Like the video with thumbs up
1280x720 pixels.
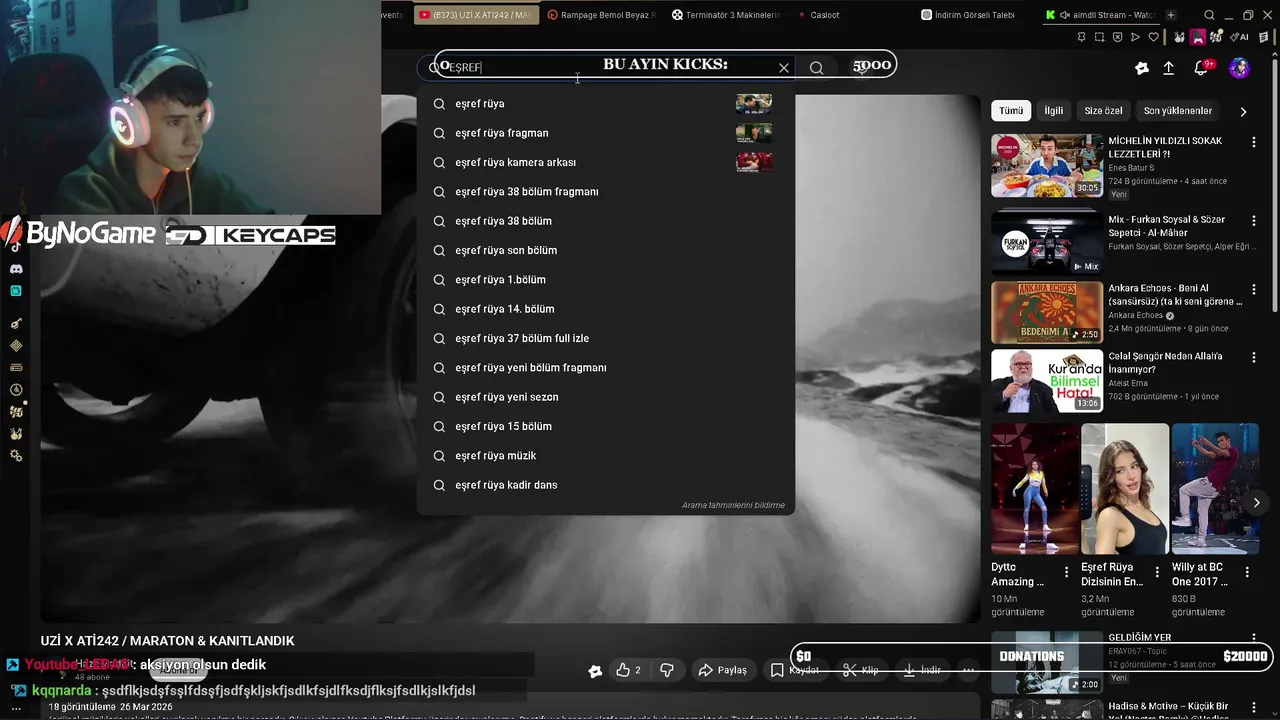(x=628, y=670)
